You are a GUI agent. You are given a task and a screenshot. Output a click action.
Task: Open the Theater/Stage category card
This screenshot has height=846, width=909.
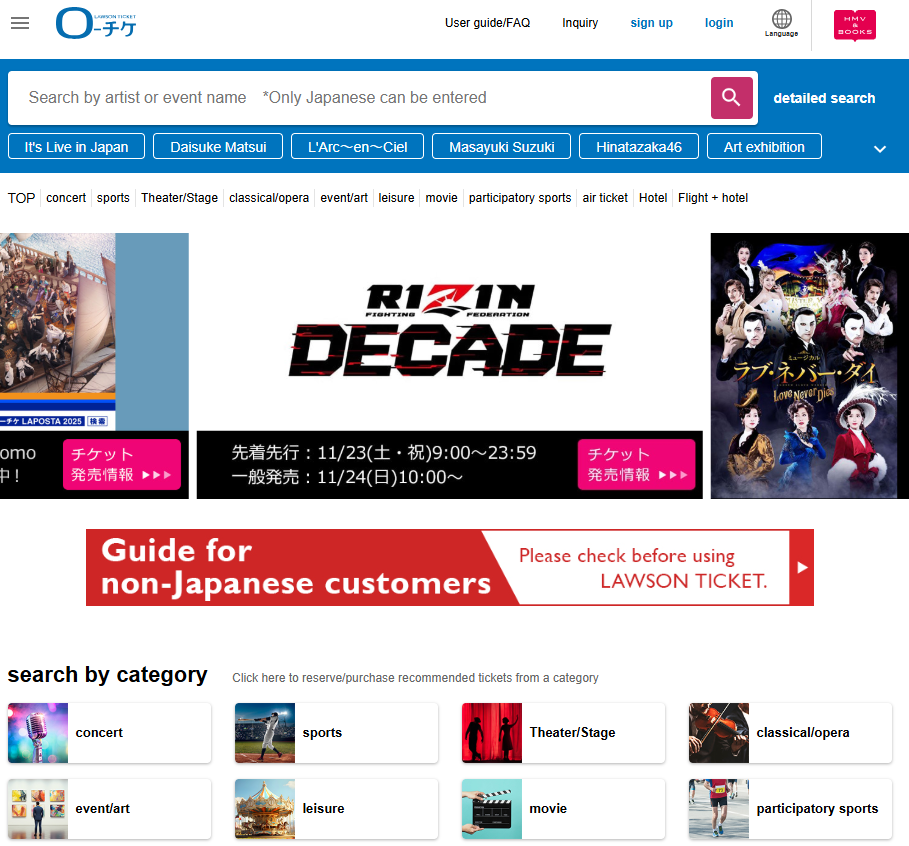point(563,733)
